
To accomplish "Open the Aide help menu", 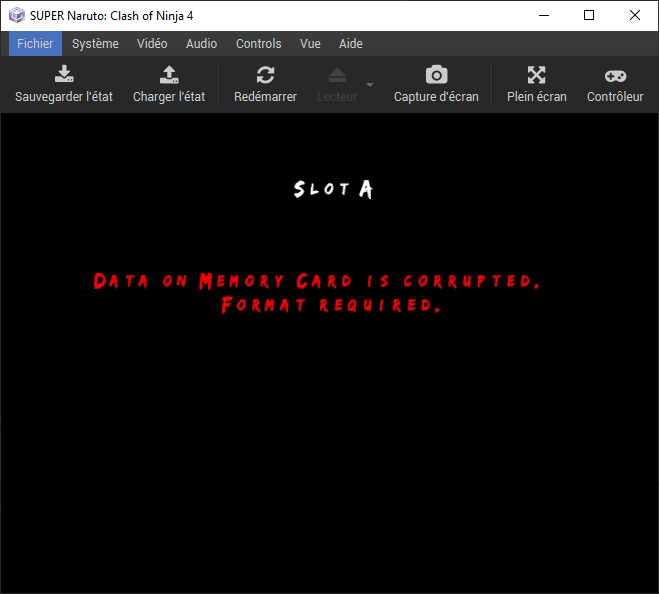I will tap(351, 44).
